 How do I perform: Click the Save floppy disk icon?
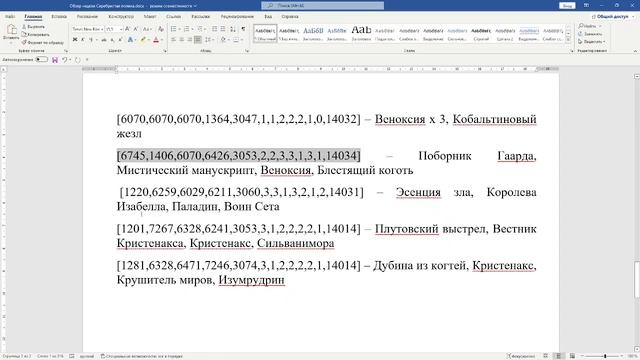[55, 60]
